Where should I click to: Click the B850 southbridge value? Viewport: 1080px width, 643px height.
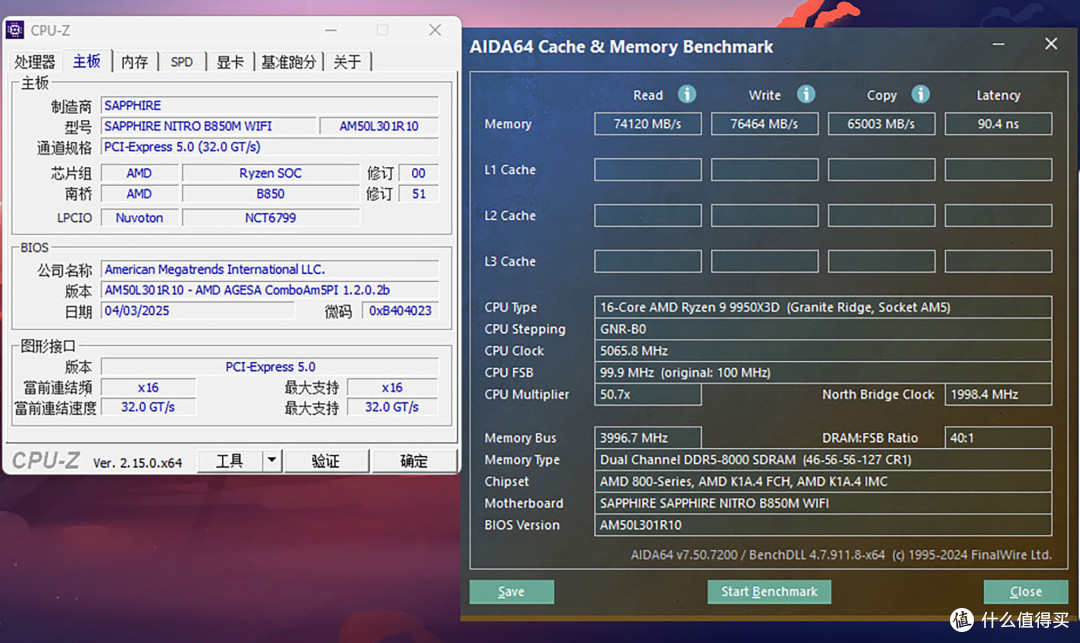[x=270, y=193]
